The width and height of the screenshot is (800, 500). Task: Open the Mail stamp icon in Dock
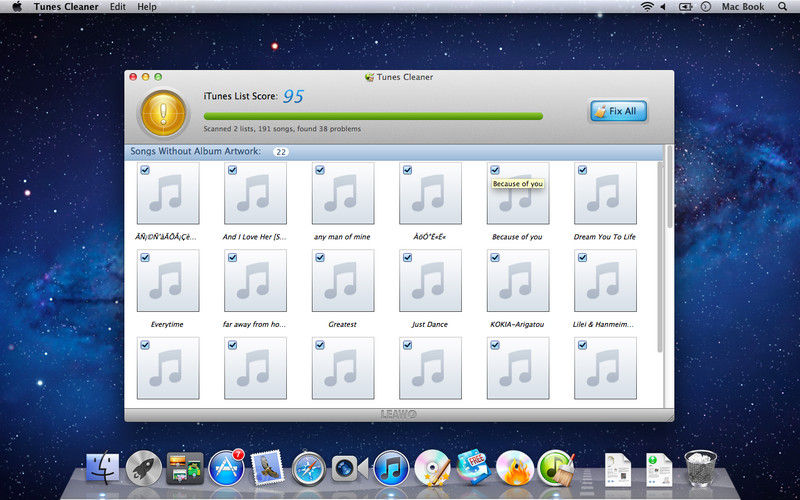[267, 467]
